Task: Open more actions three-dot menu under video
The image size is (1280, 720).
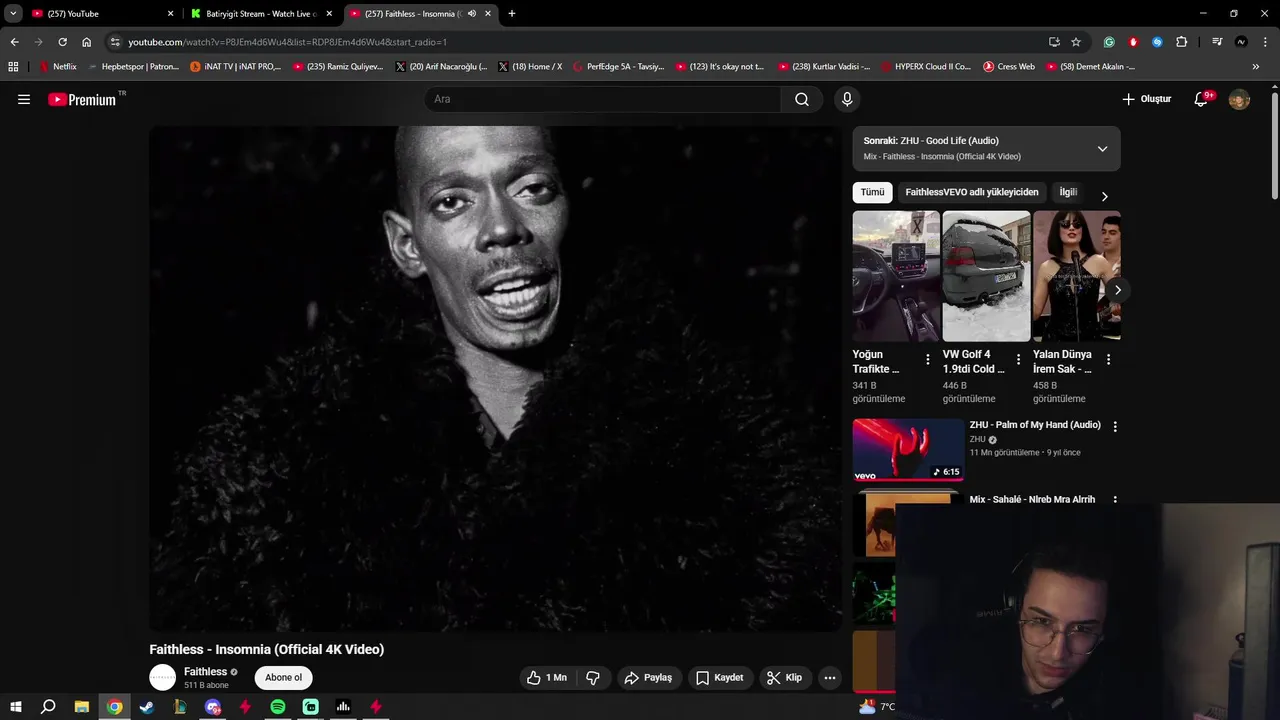Action: (829, 677)
